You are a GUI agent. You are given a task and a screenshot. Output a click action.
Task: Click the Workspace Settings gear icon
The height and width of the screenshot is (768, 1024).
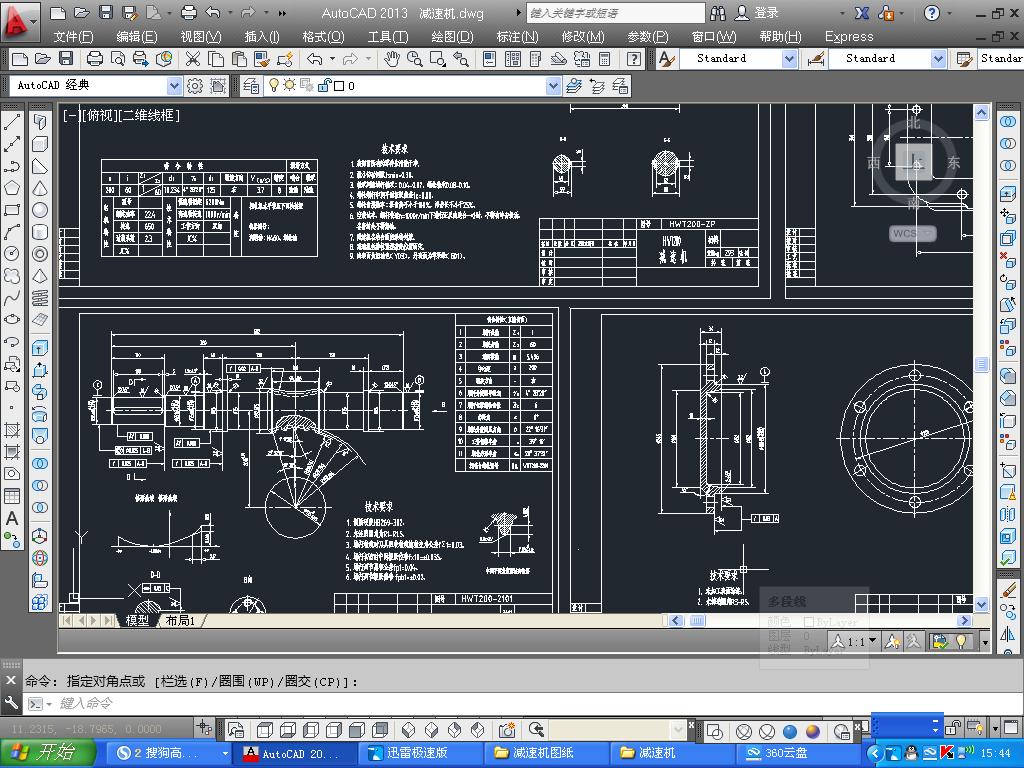[195, 86]
